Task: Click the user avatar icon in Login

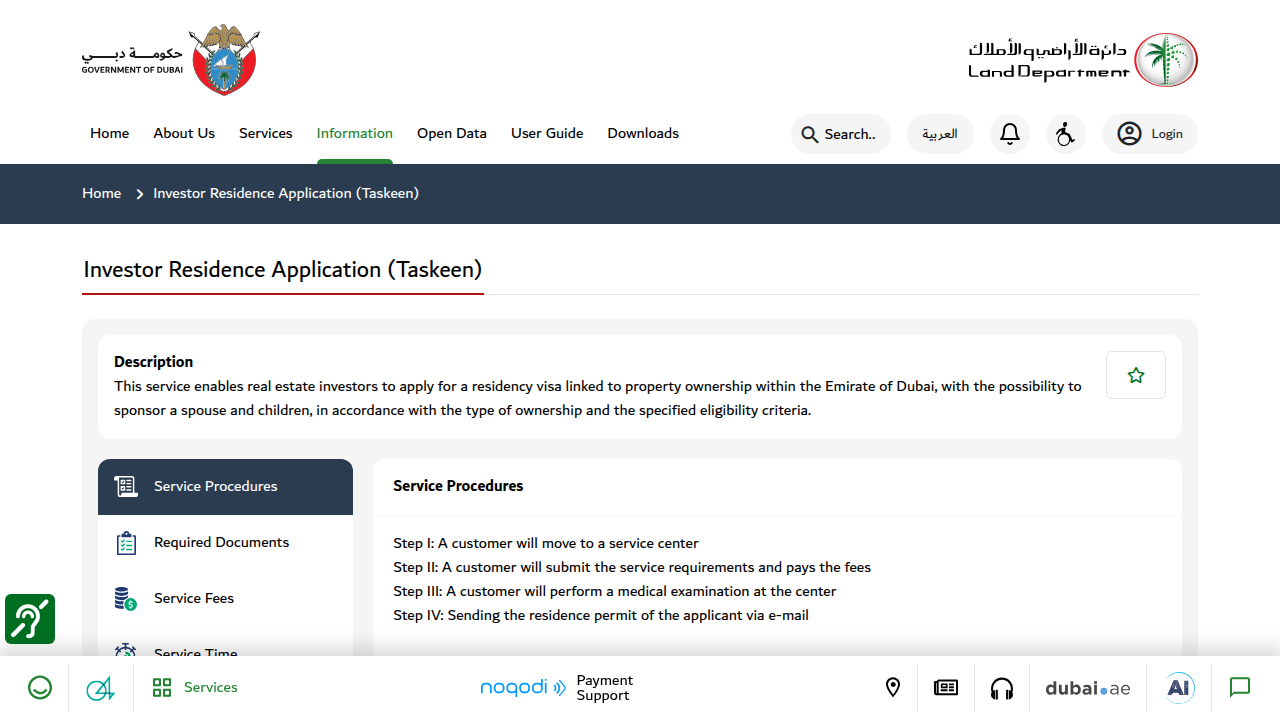Action: click(1129, 134)
